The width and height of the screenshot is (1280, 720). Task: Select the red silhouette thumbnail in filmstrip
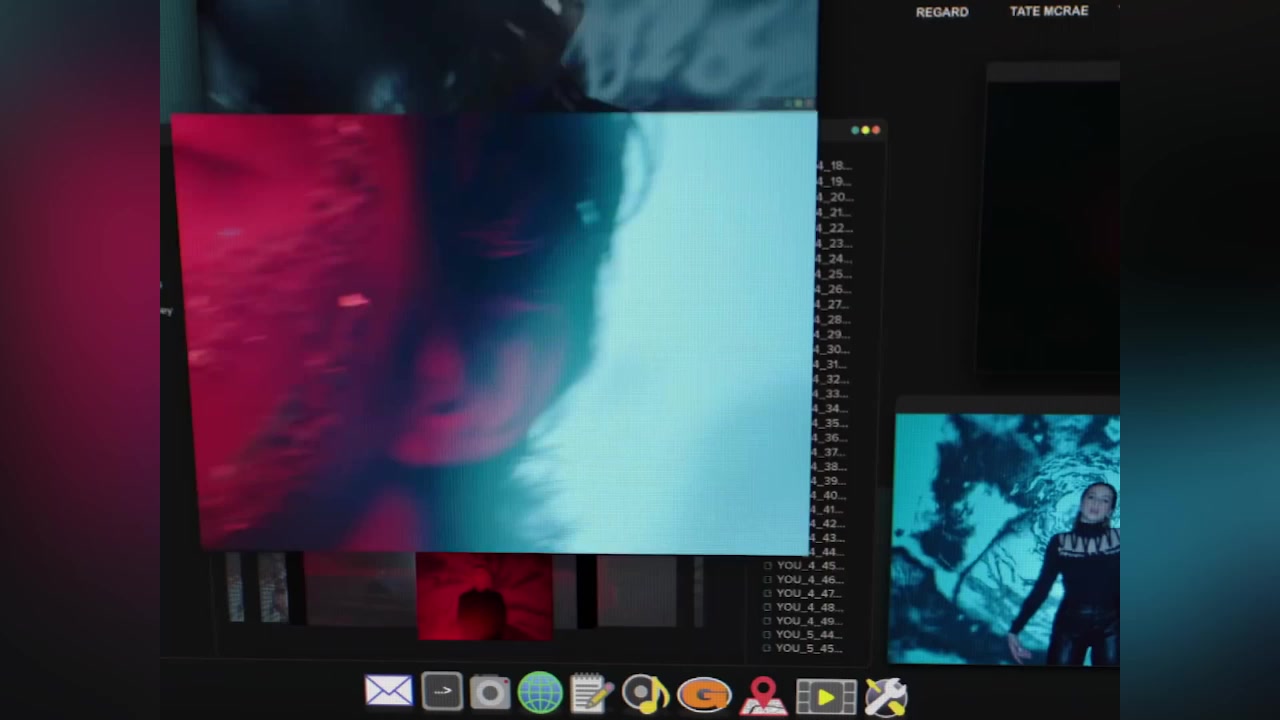point(484,597)
